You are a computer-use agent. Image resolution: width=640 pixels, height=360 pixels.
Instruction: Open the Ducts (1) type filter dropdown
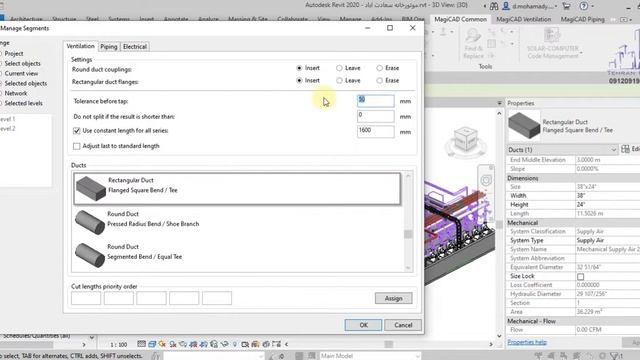pyautogui.click(x=562, y=150)
